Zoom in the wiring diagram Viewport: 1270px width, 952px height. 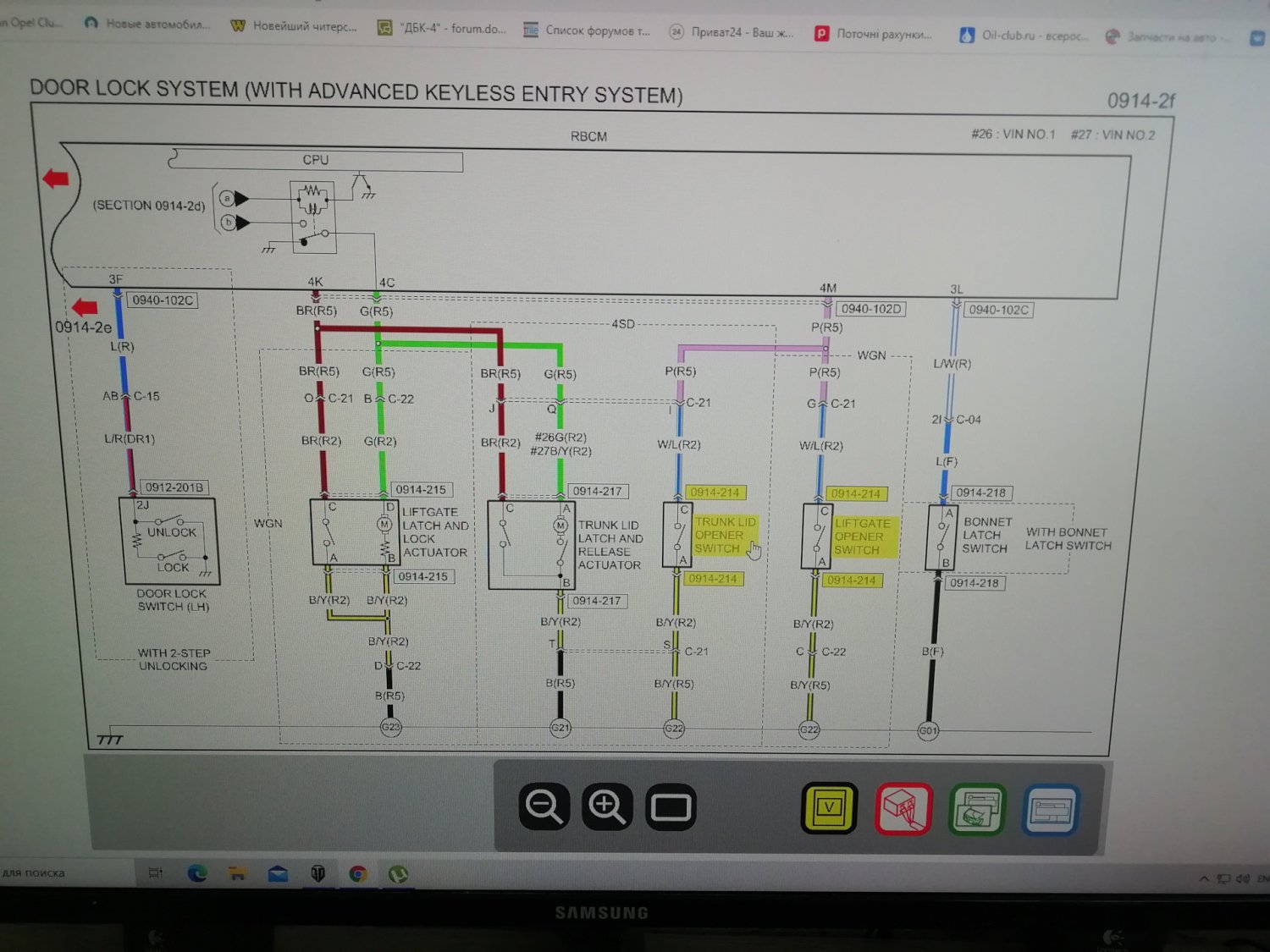pyautogui.click(x=607, y=806)
